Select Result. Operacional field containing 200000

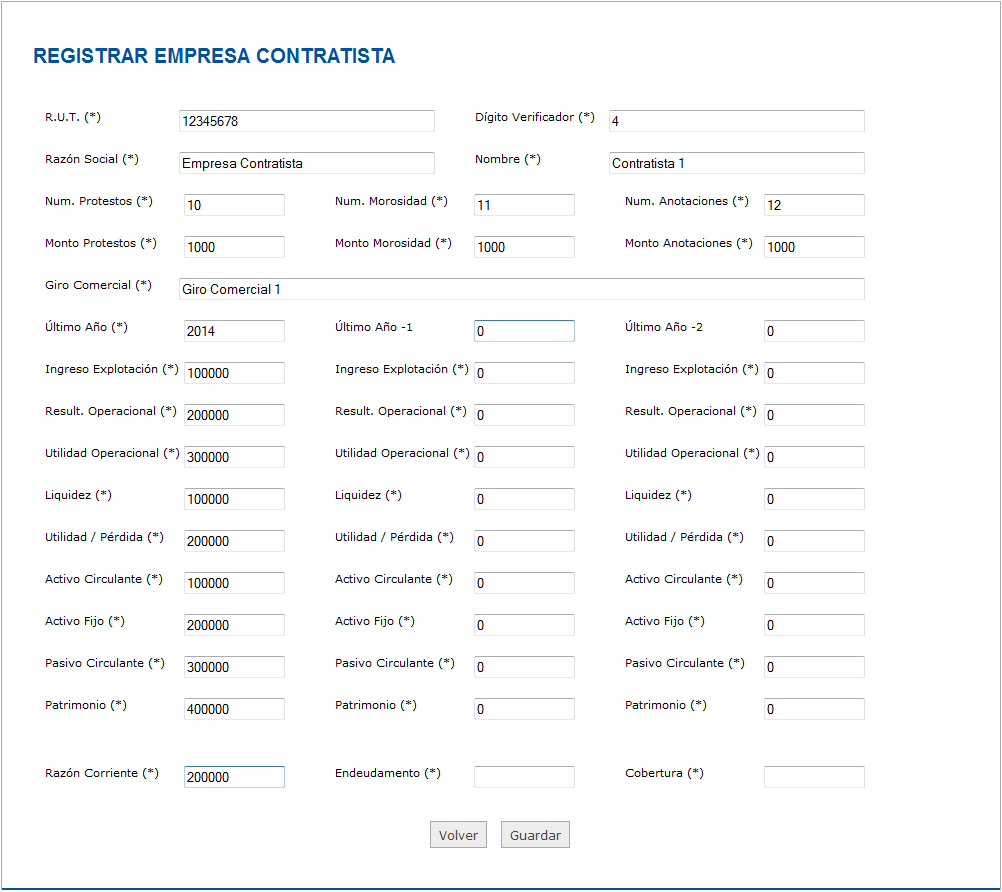[234, 415]
